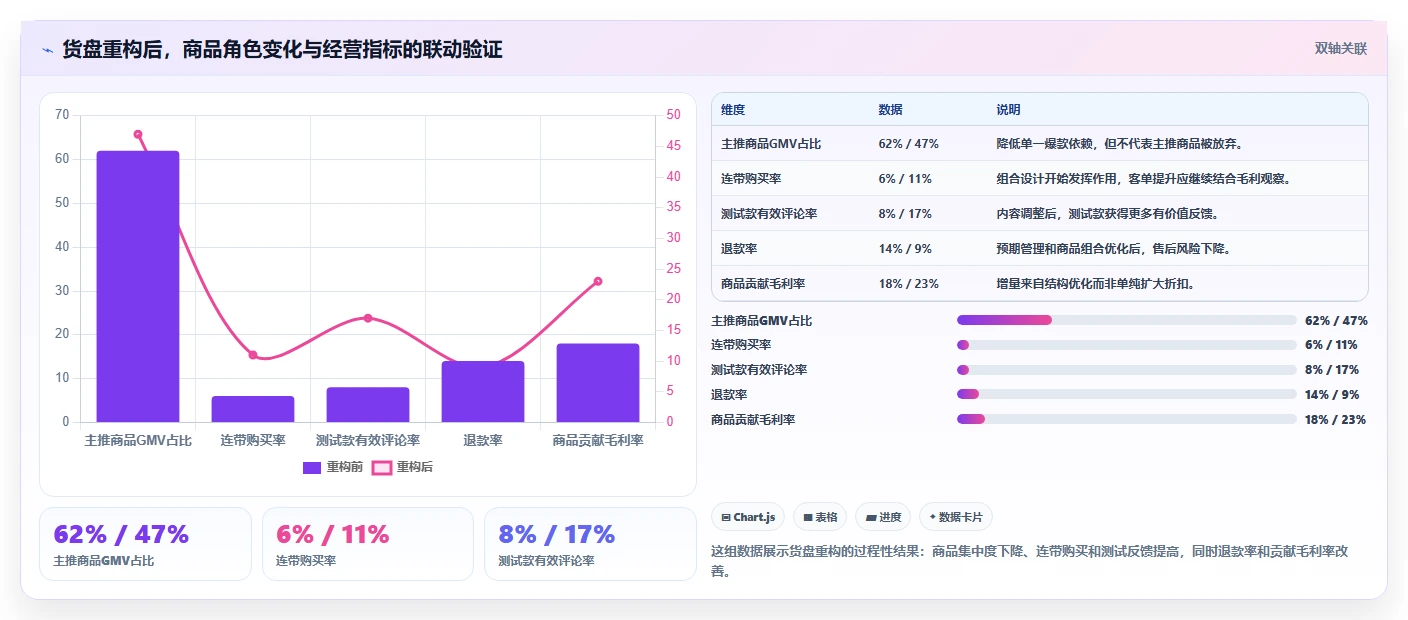Image resolution: width=1408 pixels, height=620 pixels.
Task: Click the 62% / 47% data card
Action: 145,544
